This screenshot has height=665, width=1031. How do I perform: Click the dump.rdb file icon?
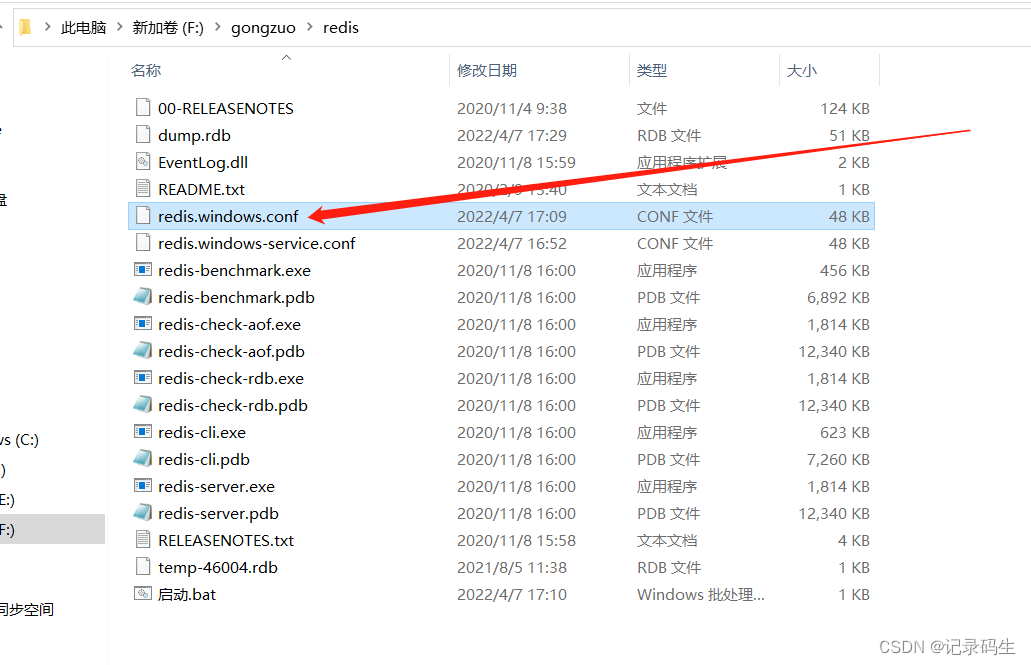pos(143,135)
